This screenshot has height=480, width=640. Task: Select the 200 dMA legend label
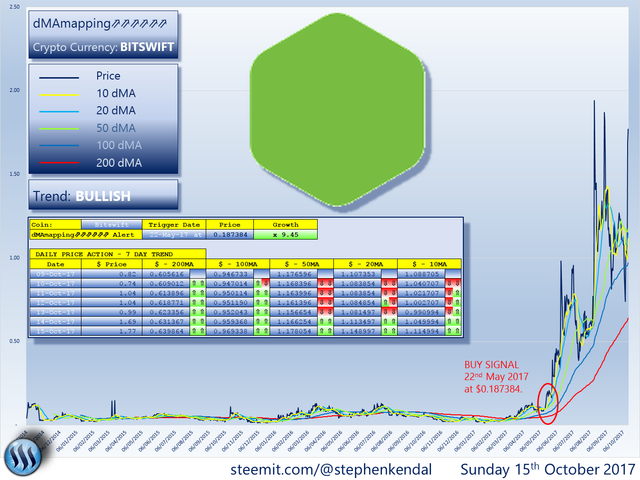pyautogui.click(x=119, y=163)
